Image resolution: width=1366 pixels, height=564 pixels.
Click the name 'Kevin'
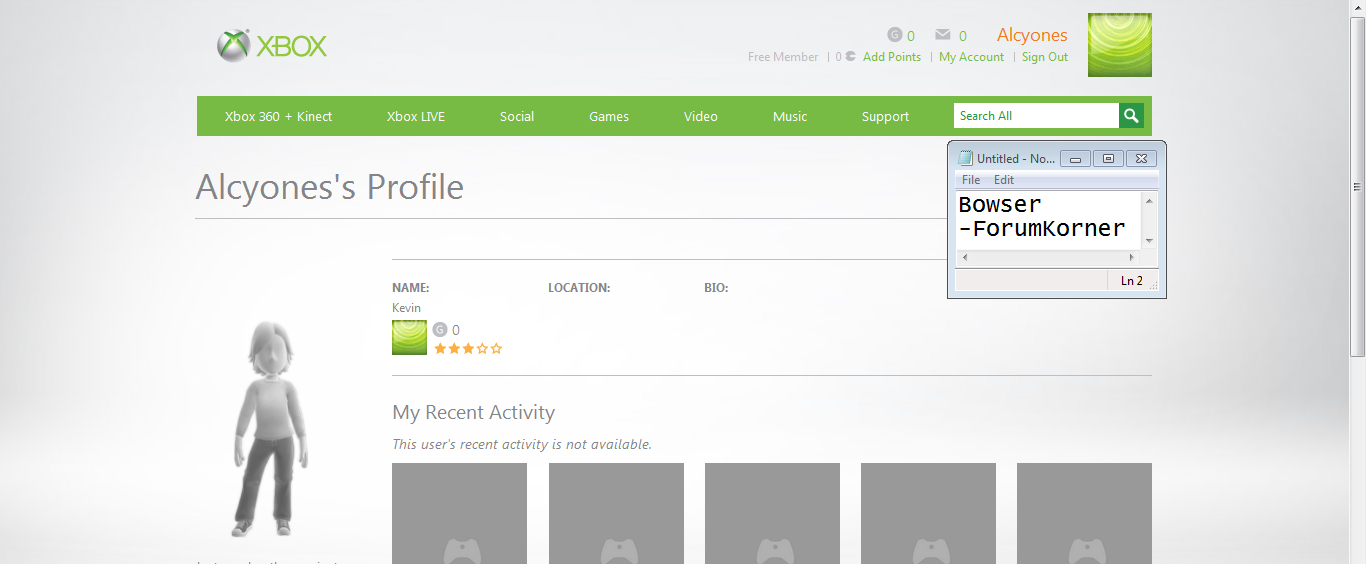(x=406, y=308)
